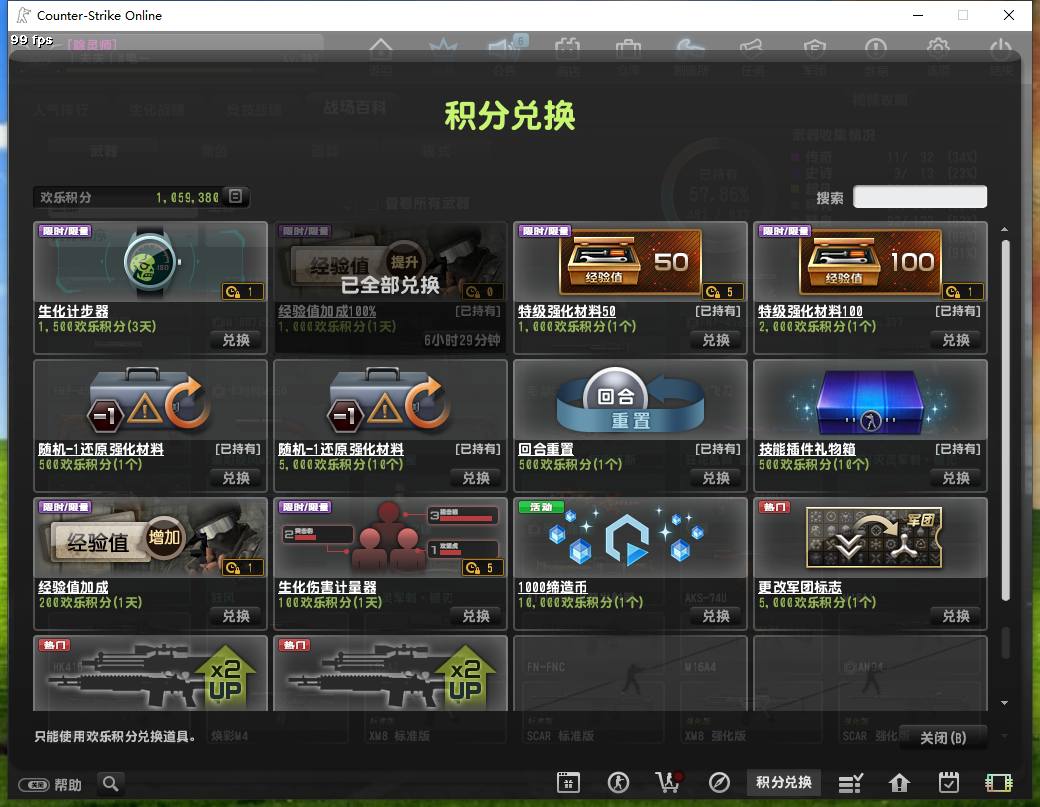Select the running figure icon in bottom toolbar
Viewport: 1040px width, 807px height.
pos(618,783)
